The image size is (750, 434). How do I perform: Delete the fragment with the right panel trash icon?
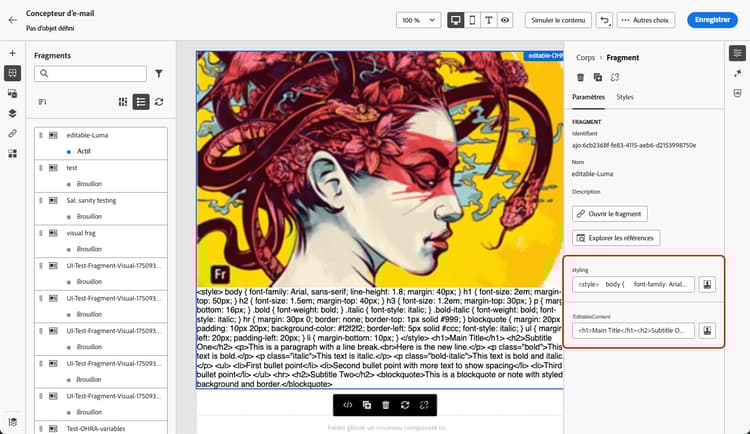(x=580, y=78)
